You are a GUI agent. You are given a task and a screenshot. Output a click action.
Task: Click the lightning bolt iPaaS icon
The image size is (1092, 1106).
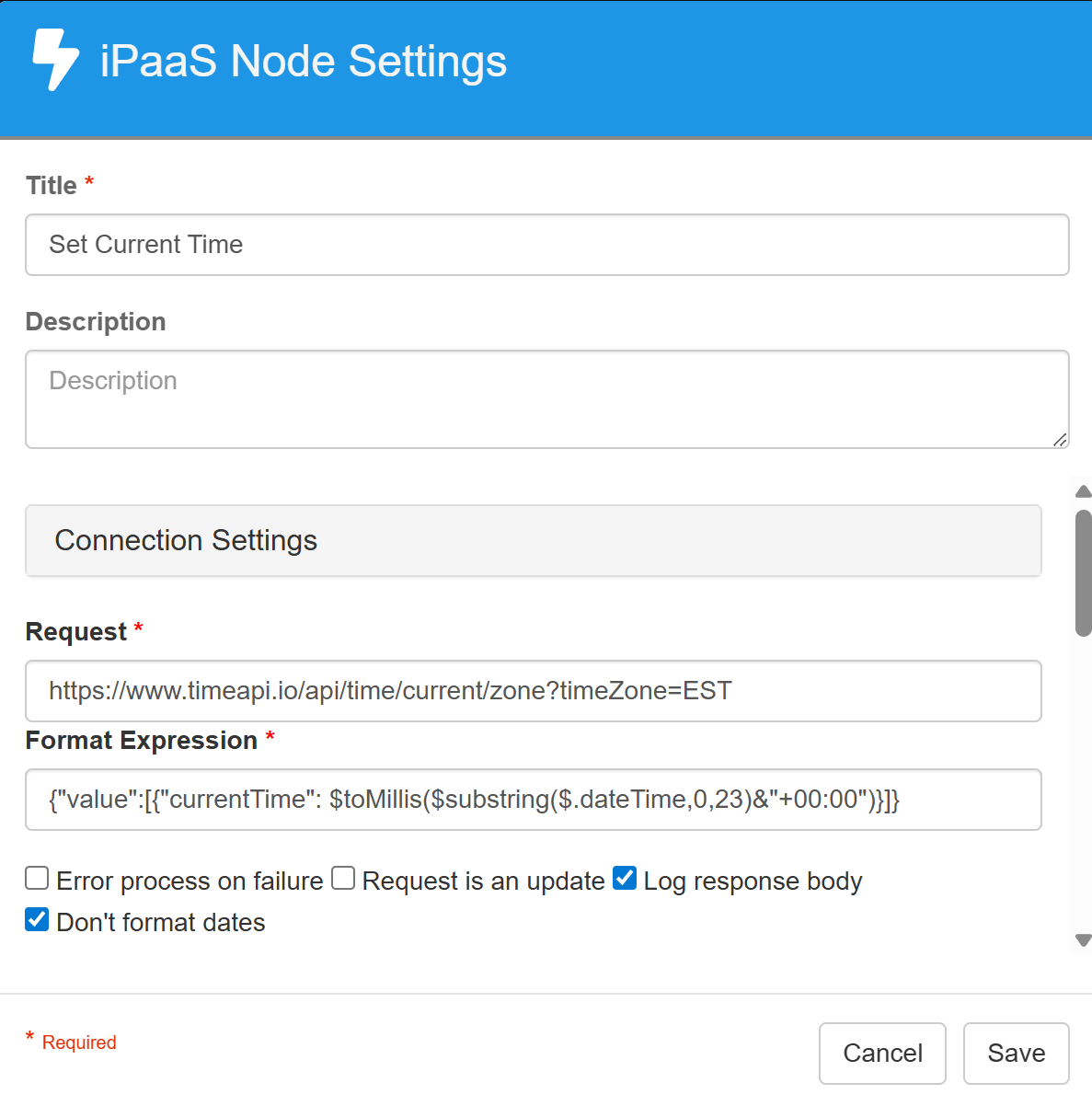(55, 60)
